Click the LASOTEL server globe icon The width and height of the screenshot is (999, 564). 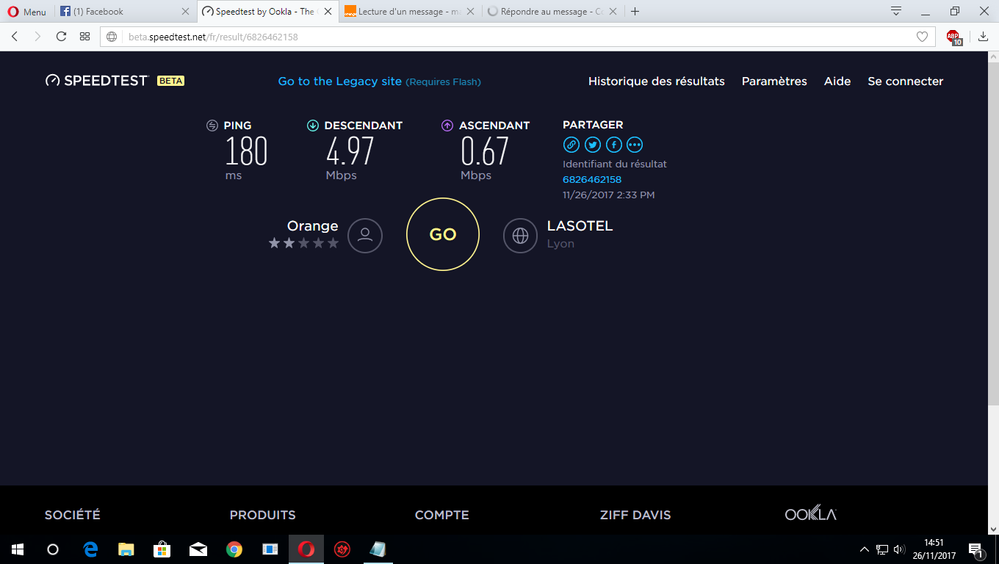520,235
